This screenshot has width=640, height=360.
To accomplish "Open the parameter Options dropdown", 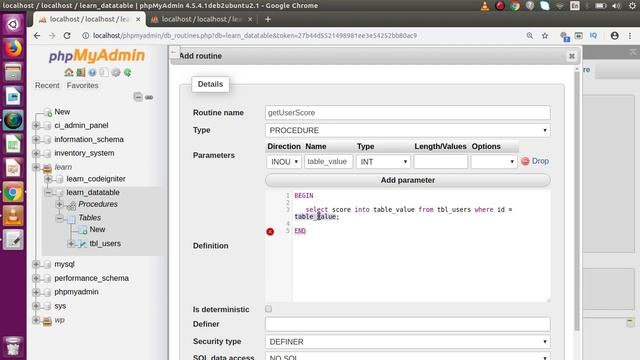I will (x=494, y=162).
